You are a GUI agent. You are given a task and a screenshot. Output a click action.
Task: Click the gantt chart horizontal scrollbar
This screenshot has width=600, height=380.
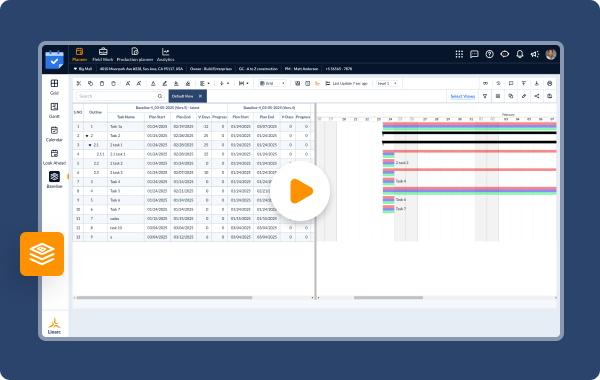[388, 297]
